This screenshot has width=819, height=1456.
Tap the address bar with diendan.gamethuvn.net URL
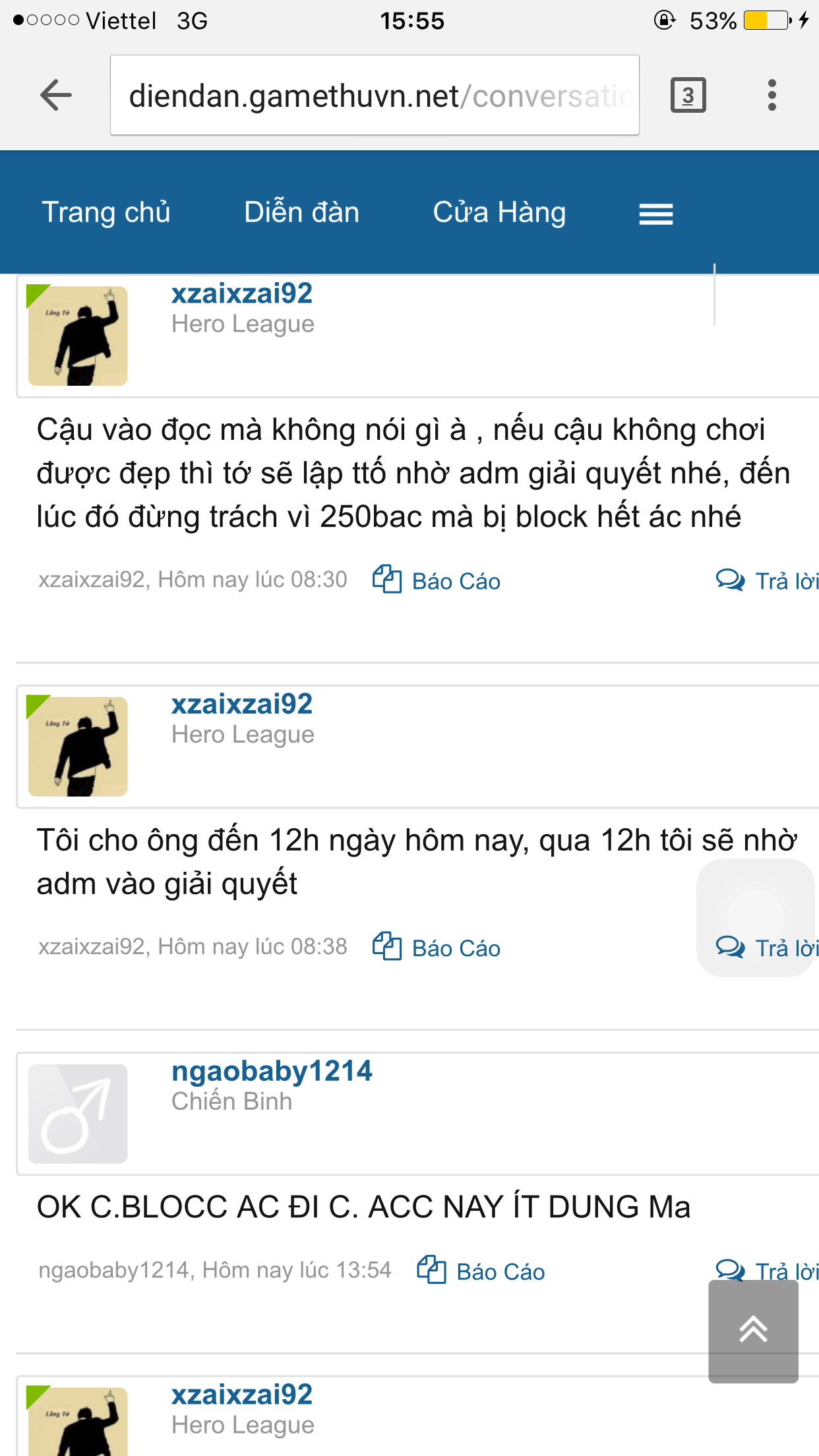[x=375, y=96]
